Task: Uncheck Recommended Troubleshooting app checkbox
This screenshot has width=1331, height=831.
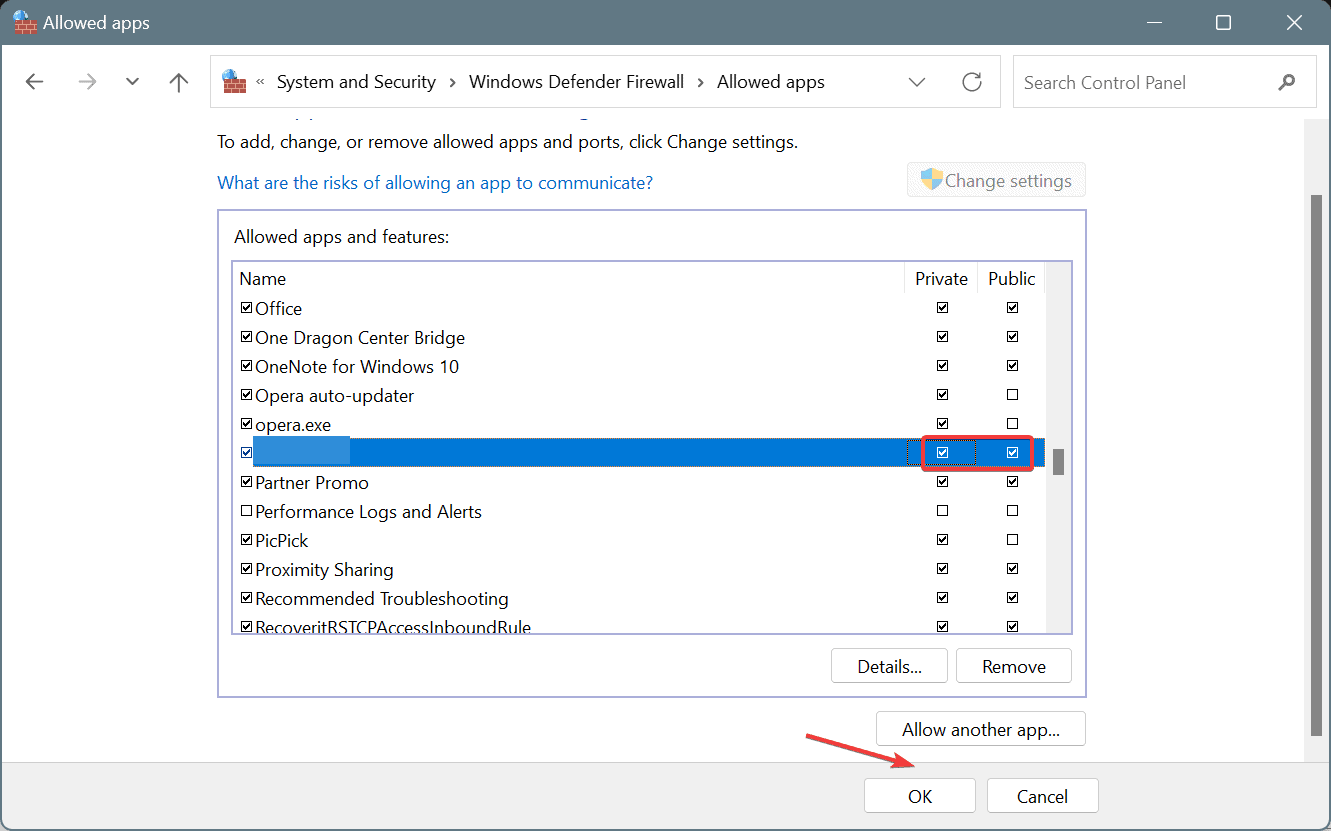Action: [246, 598]
